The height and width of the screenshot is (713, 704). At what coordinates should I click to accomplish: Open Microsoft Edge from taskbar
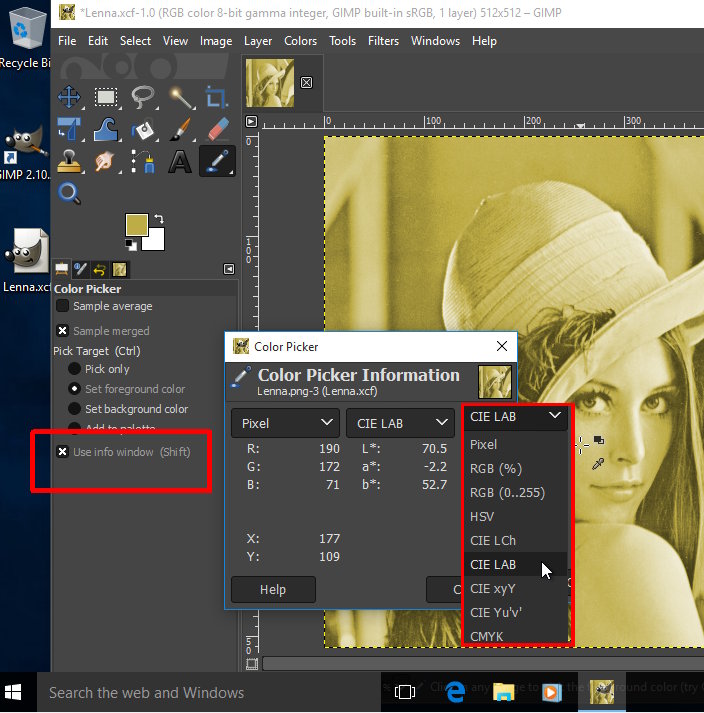[x=455, y=693]
